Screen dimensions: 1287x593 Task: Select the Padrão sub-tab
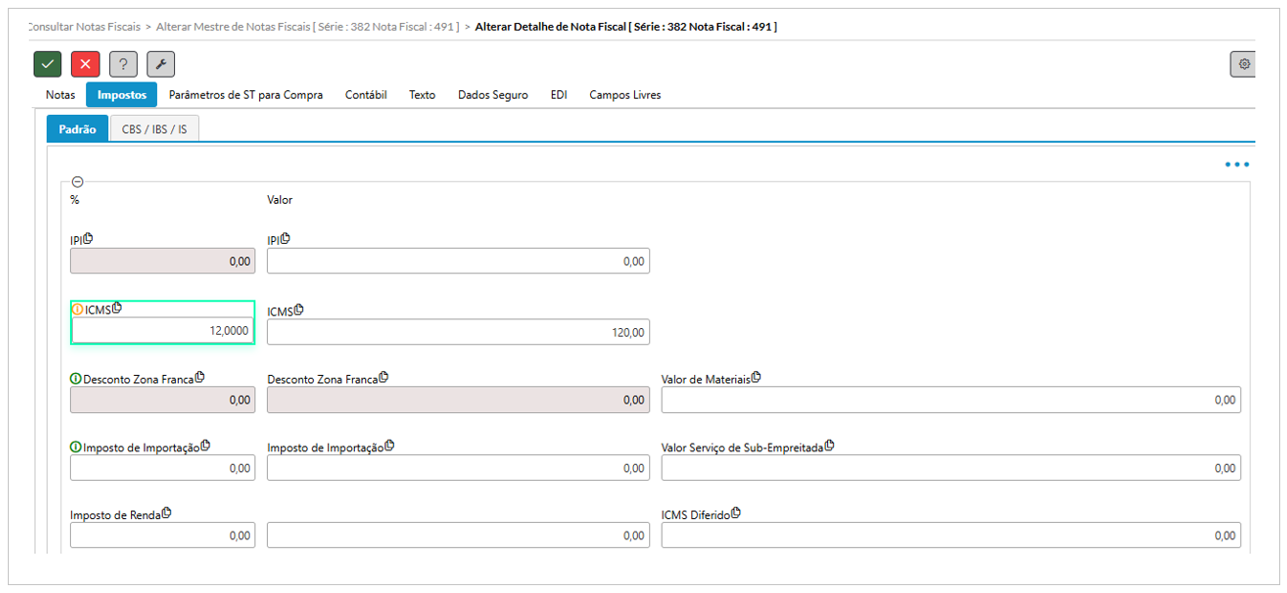click(x=78, y=129)
